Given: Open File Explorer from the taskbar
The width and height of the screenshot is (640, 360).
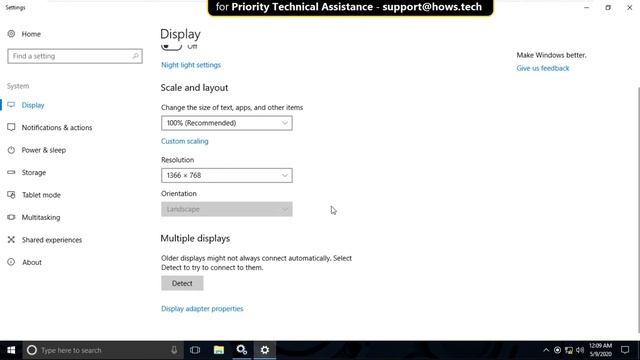Looking at the screenshot, I should (x=219, y=350).
